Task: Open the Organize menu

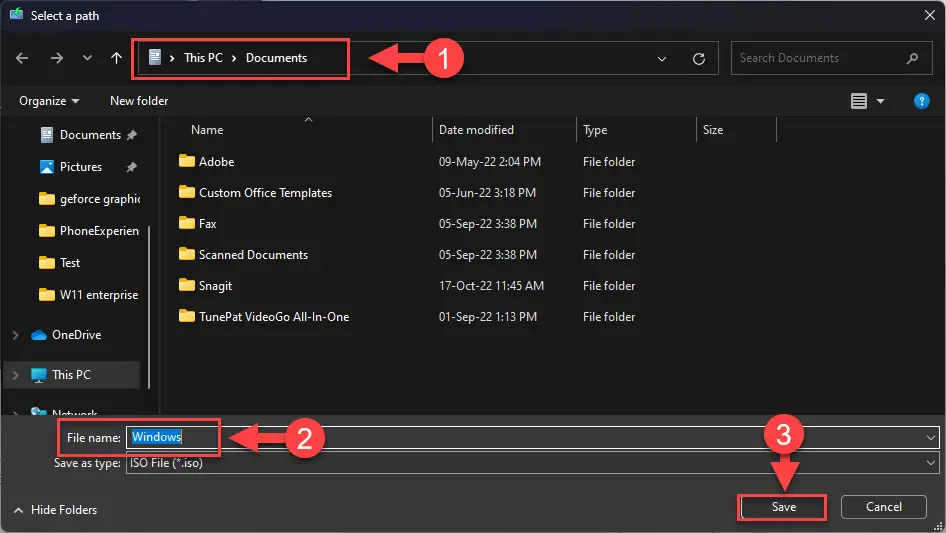Action: coord(49,101)
